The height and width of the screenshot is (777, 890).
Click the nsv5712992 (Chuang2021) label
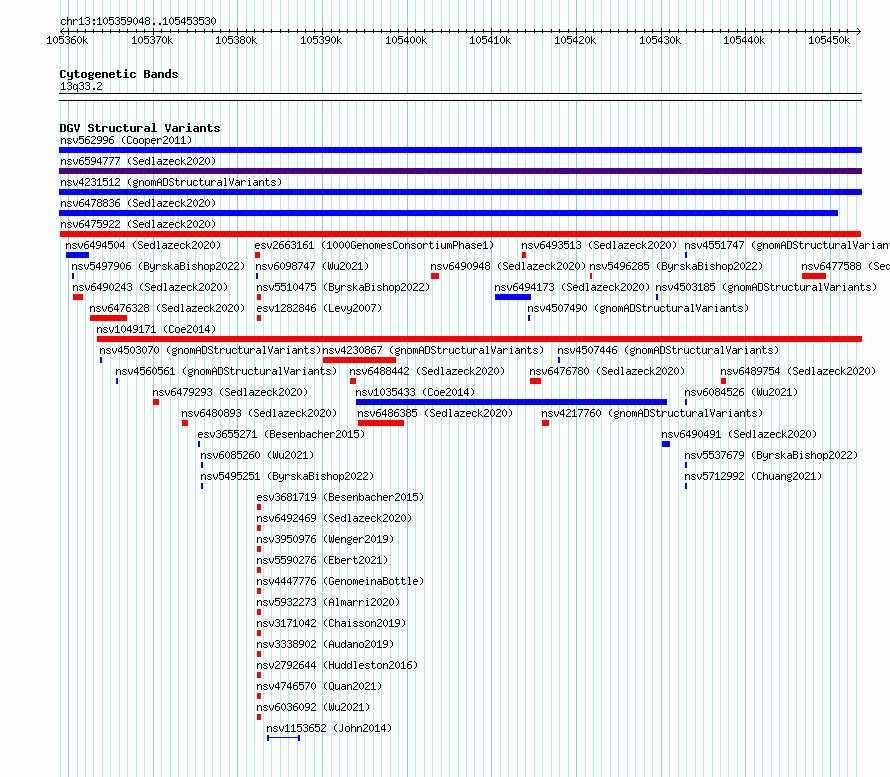click(753, 476)
